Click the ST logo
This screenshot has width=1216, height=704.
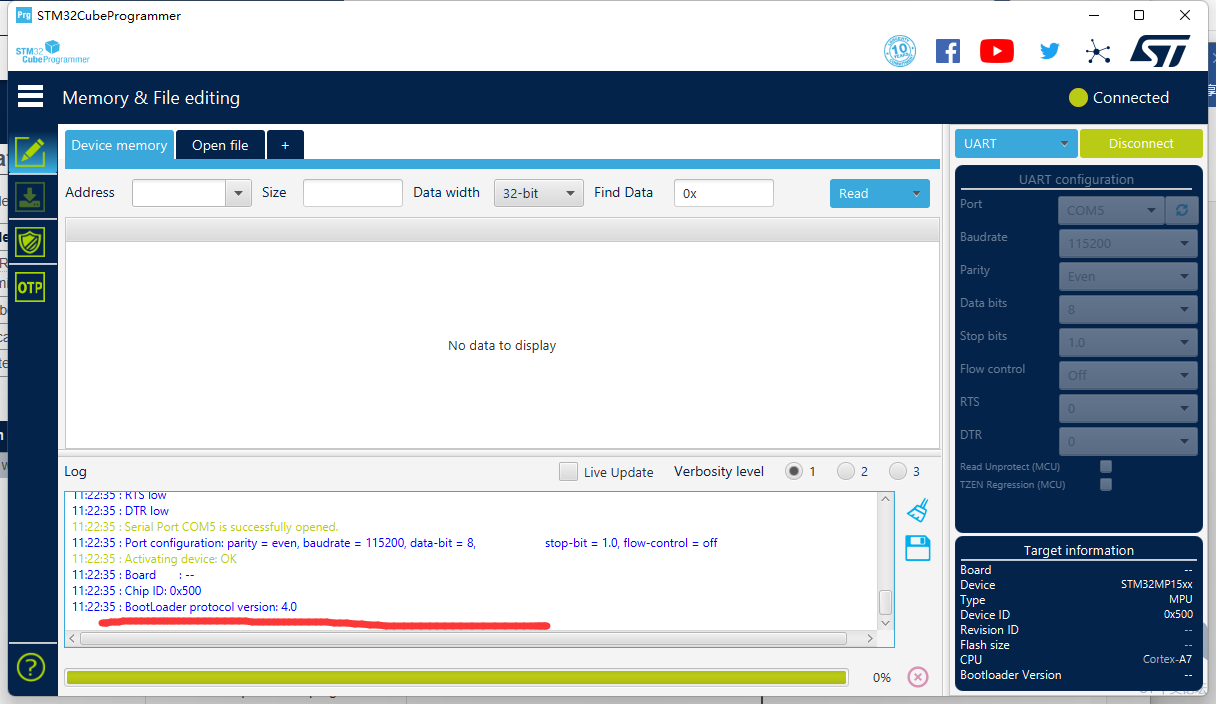[x=1160, y=50]
